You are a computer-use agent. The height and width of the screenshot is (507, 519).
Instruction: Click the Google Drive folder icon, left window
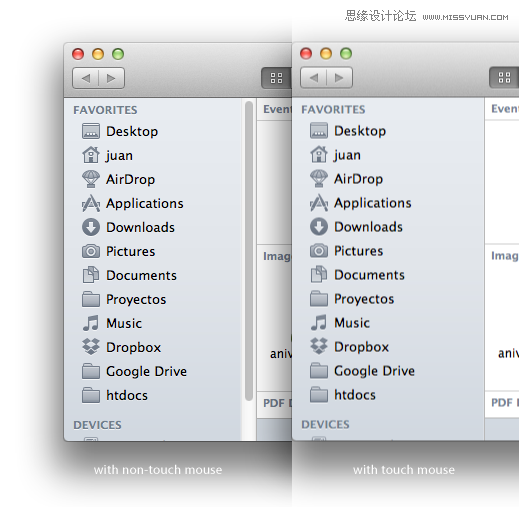tap(91, 371)
